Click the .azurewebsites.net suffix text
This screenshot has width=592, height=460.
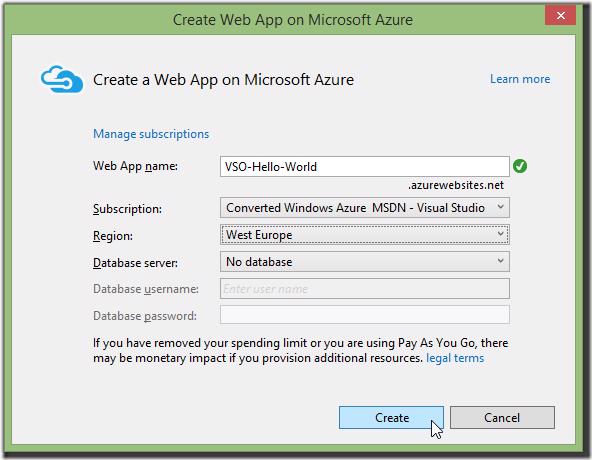456,185
